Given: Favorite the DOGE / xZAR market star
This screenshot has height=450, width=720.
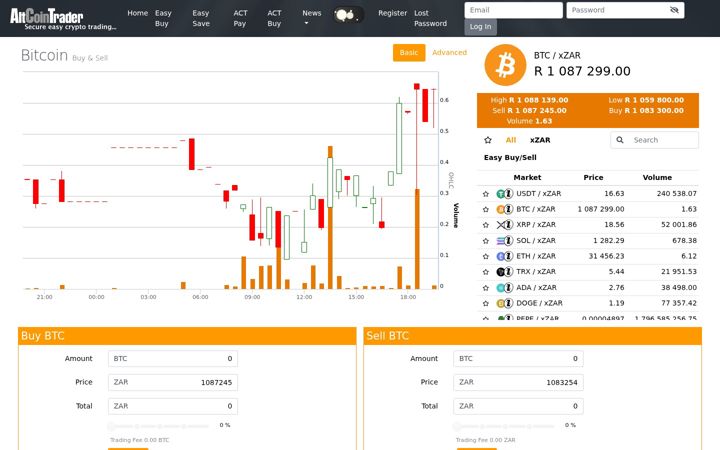Looking at the screenshot, I should [x=486, y=304].
